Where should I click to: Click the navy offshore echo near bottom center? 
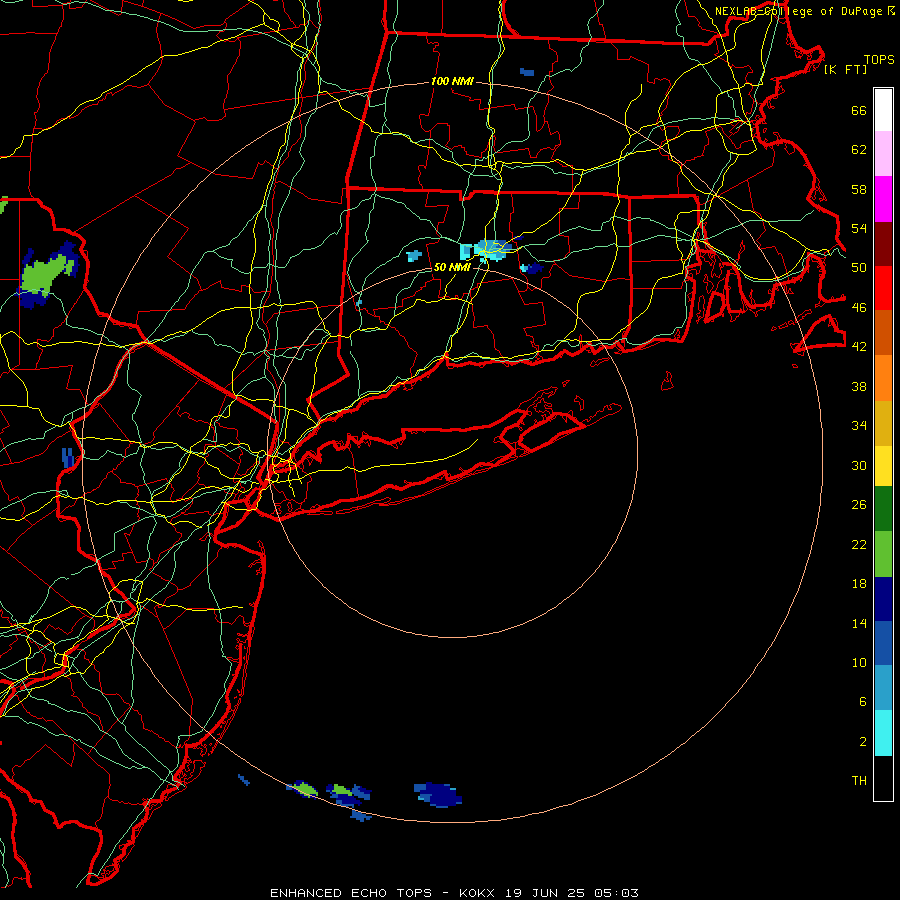pyautogui.click(x=438, y=794)
